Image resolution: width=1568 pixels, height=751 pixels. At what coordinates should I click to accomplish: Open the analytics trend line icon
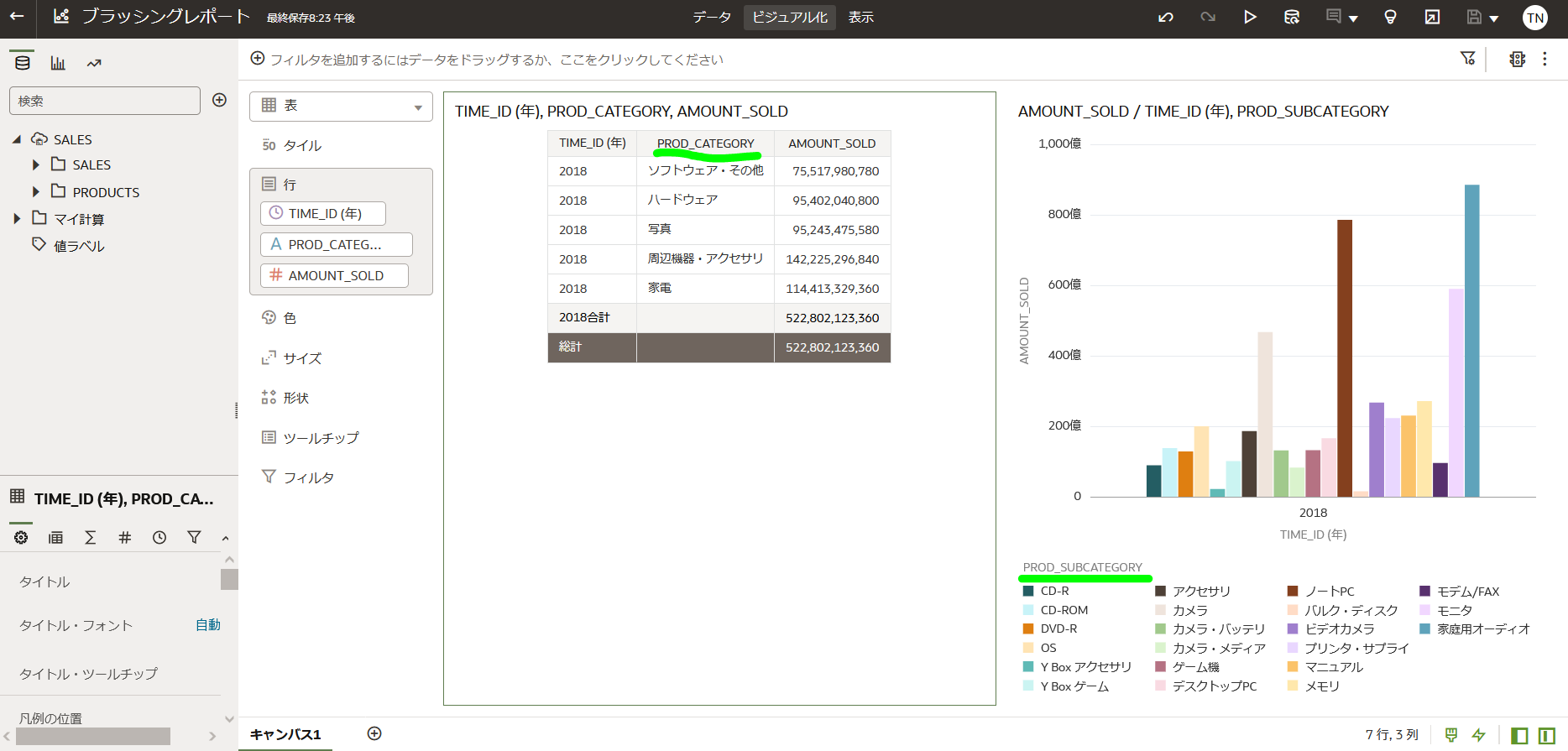coord(94,63)
